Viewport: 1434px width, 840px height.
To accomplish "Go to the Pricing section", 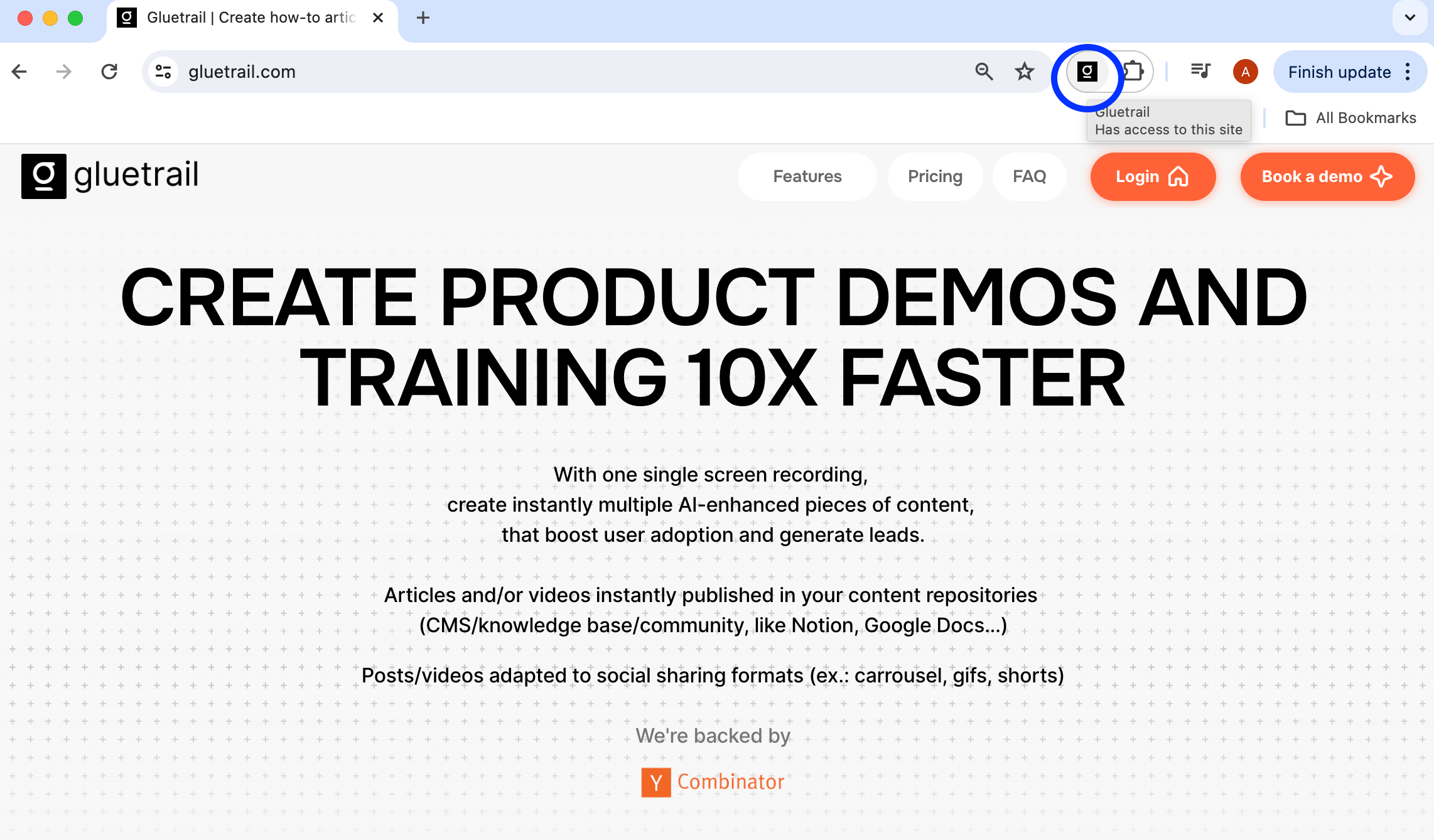I will pos(935,176).
